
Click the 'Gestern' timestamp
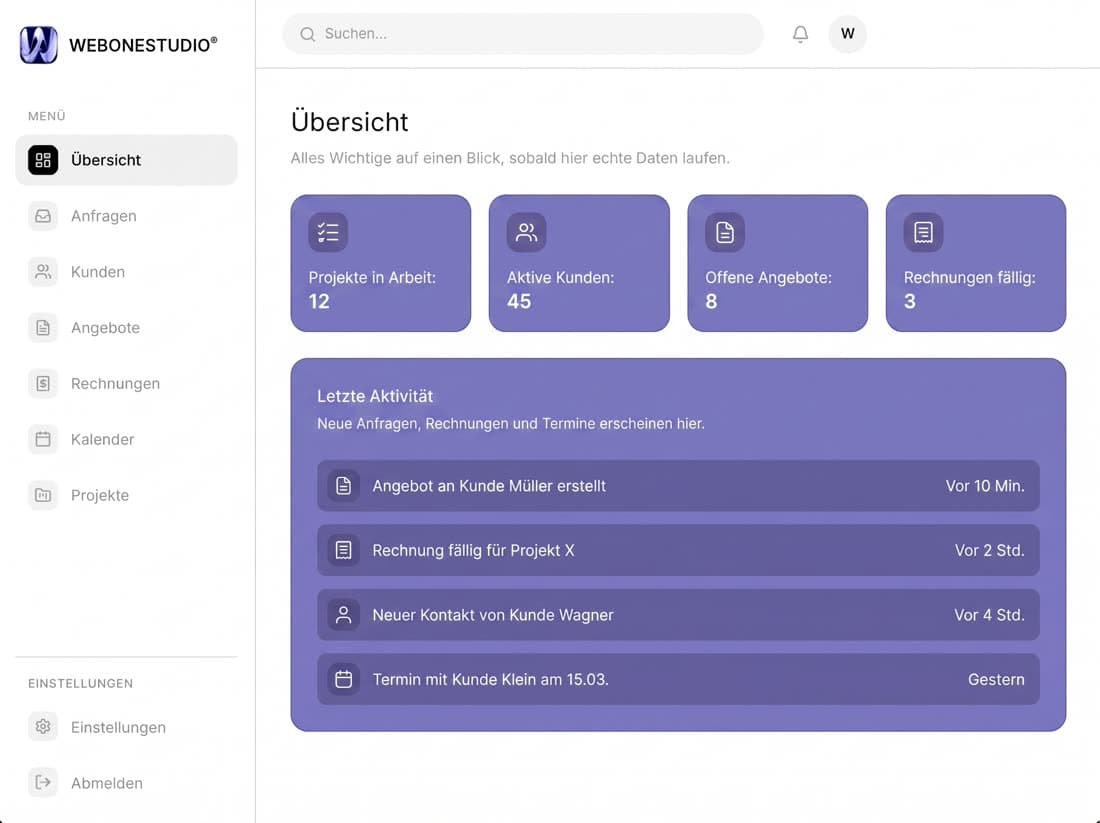(996, 680)
